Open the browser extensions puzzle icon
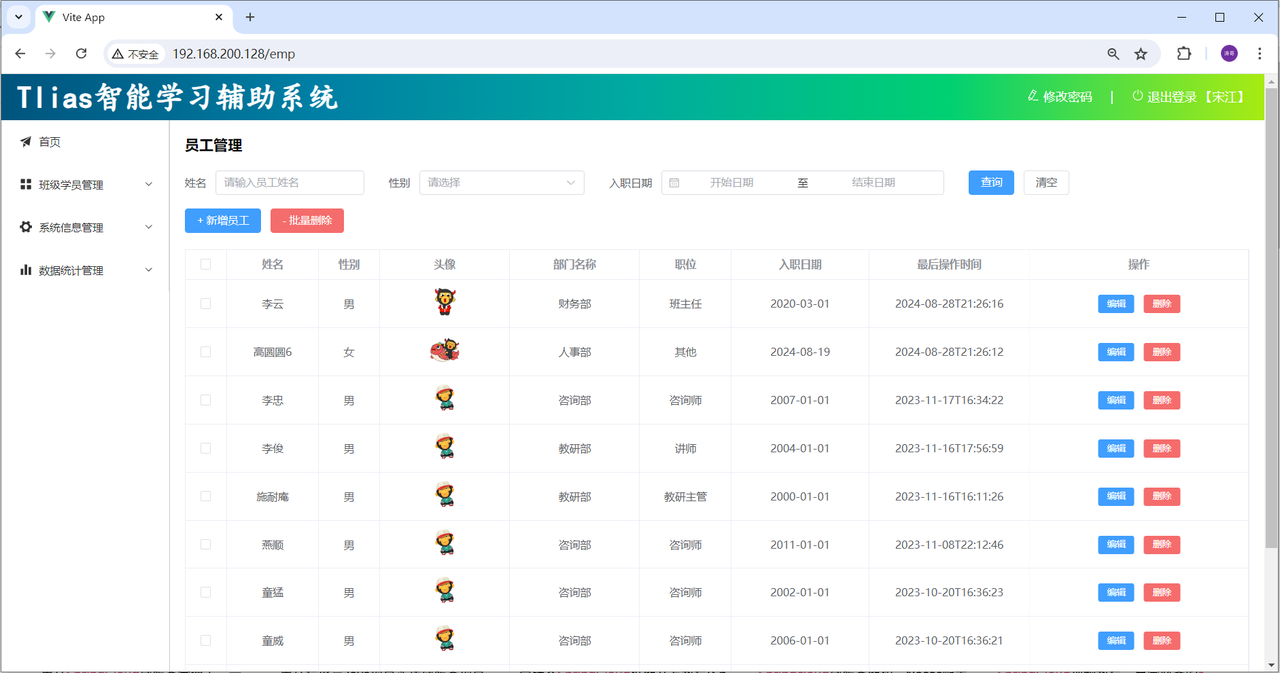The height and width of the screenshot is (673, 1280). pos(1184,54)
